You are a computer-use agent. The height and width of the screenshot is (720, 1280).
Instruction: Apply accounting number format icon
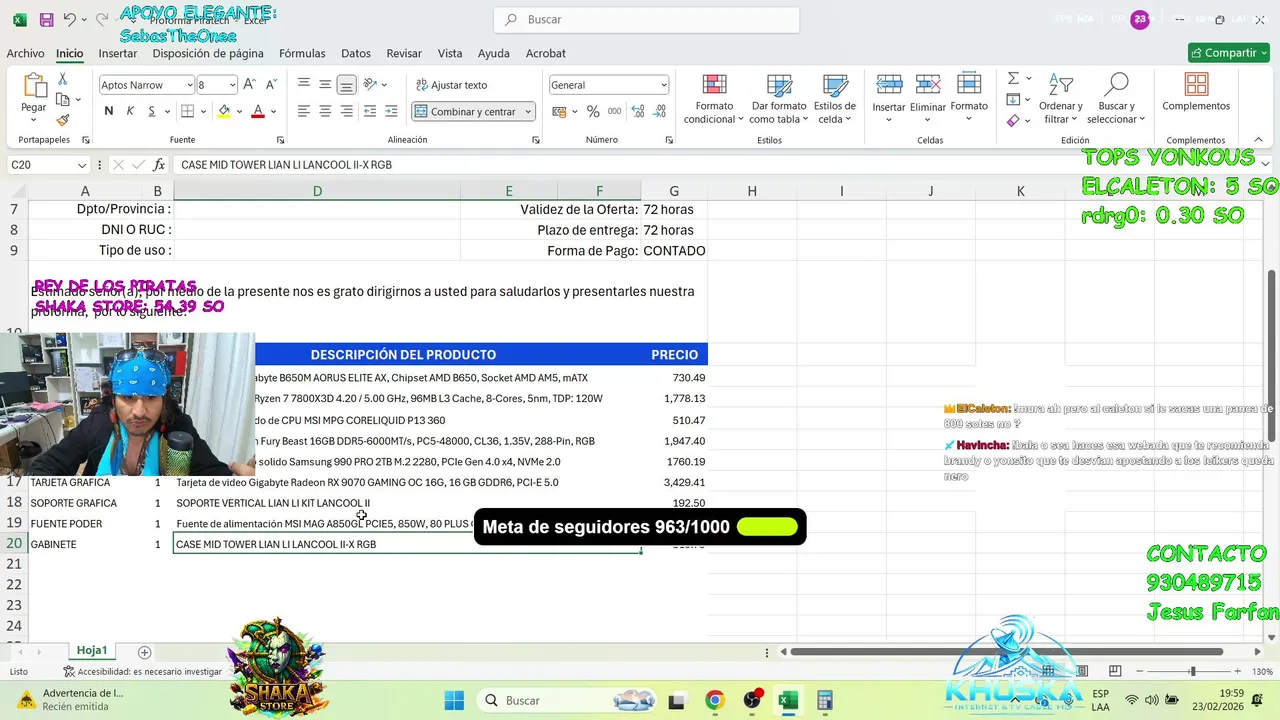[560, 111]
